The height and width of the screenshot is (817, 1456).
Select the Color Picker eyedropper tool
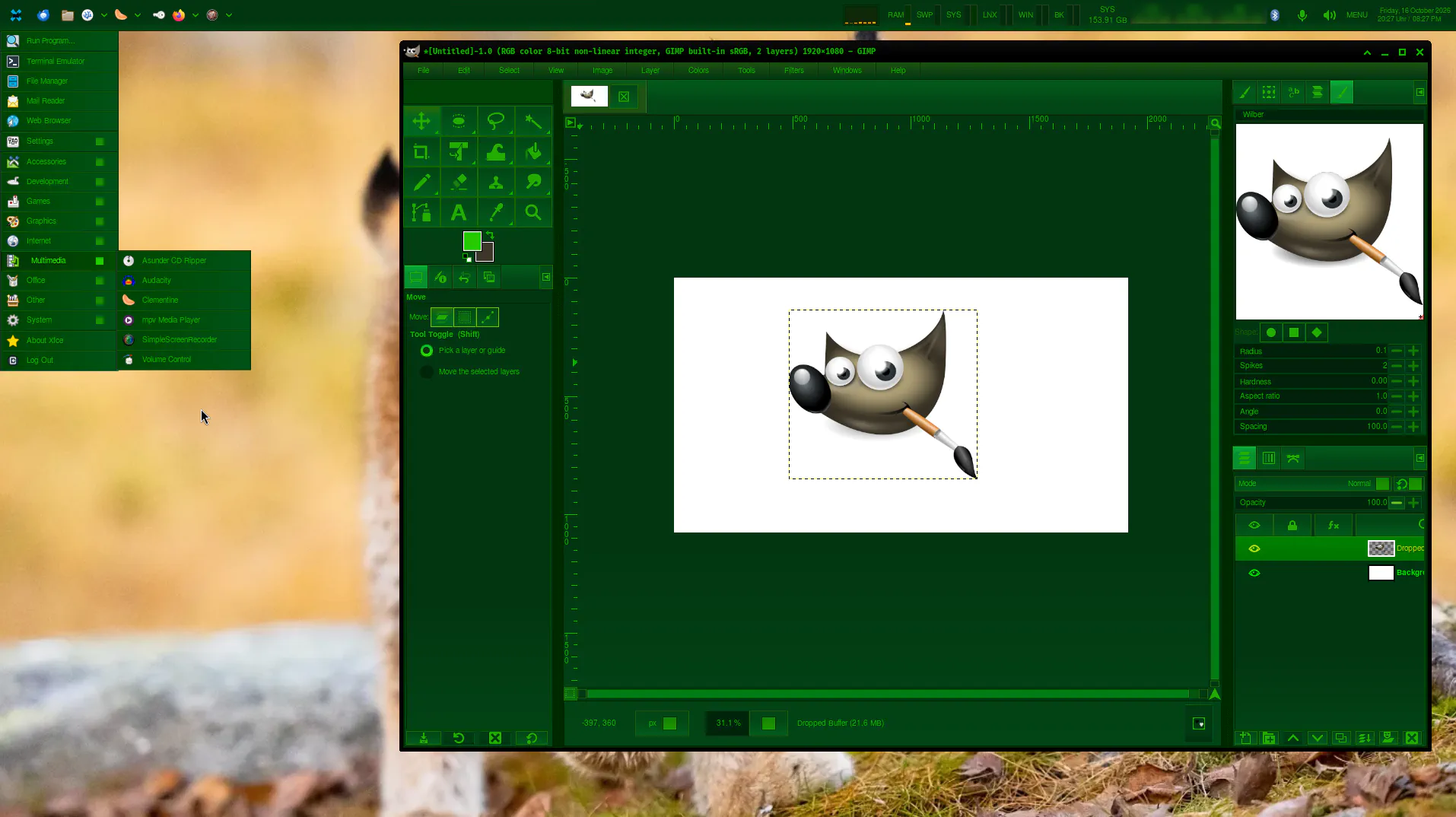496,213
